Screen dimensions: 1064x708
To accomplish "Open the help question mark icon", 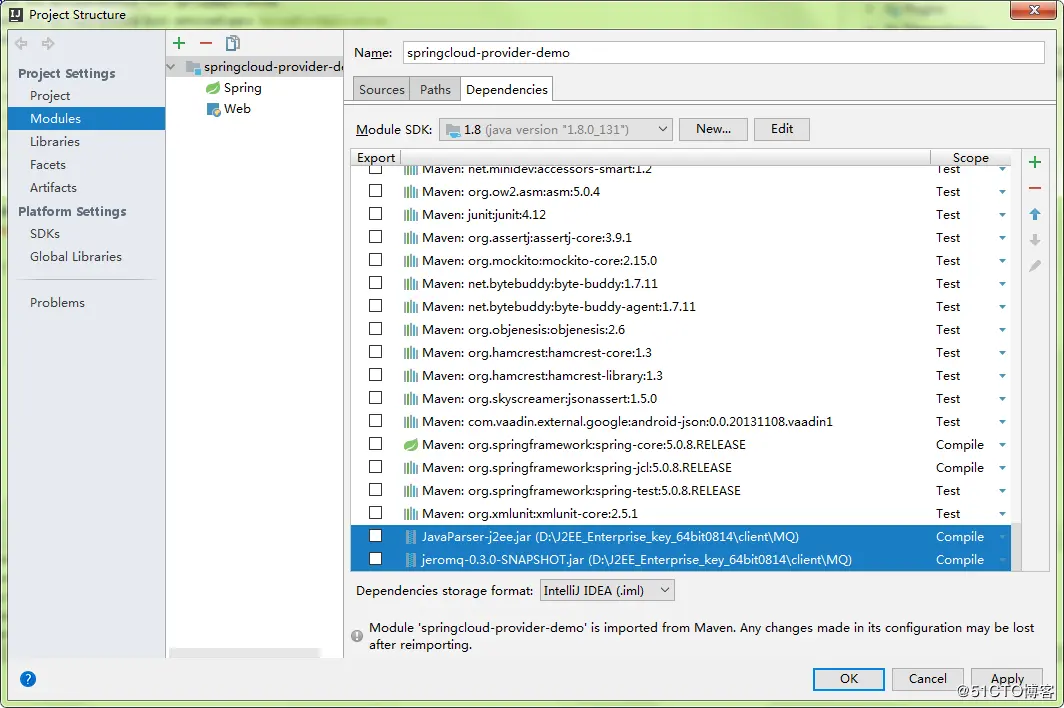I will pyautogui.click(x=28, y=679).
